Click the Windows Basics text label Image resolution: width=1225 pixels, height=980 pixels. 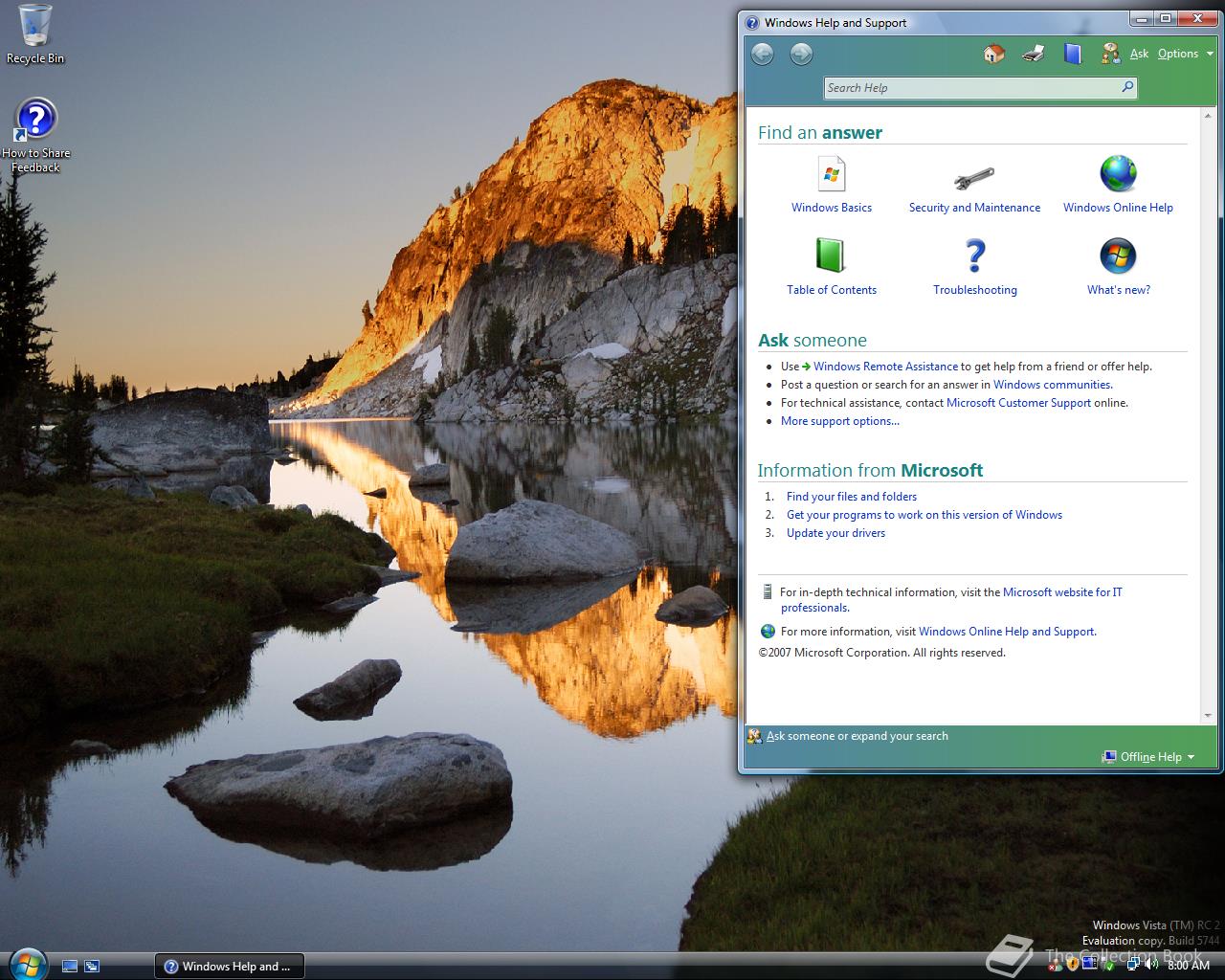832,208
